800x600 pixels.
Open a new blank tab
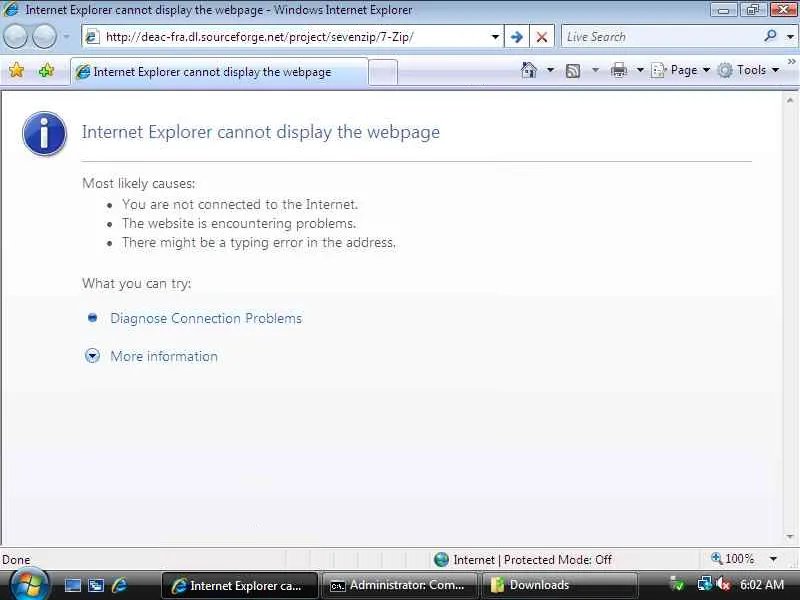(383, 72)
